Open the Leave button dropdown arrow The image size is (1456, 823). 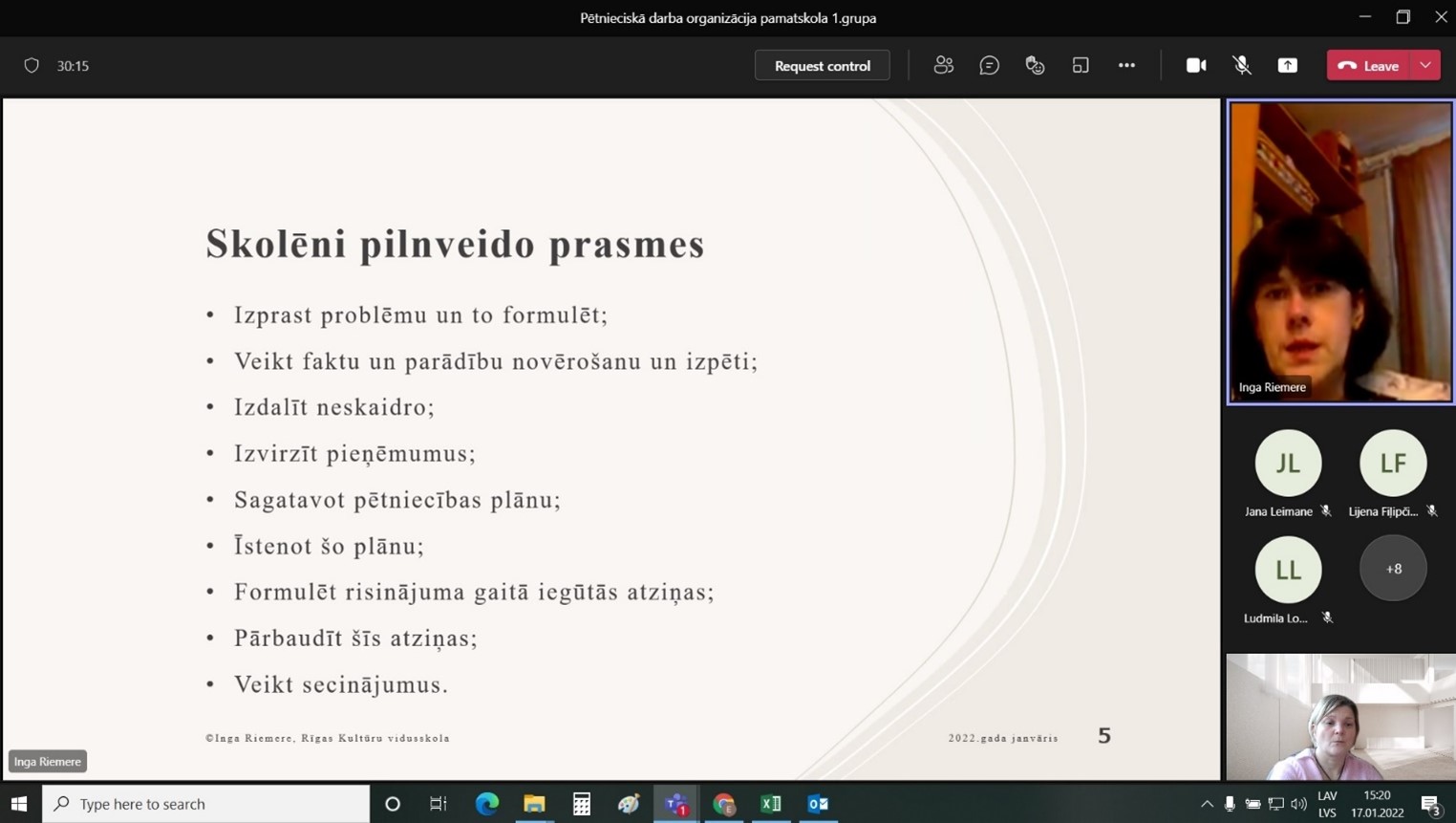(1424, 65)
